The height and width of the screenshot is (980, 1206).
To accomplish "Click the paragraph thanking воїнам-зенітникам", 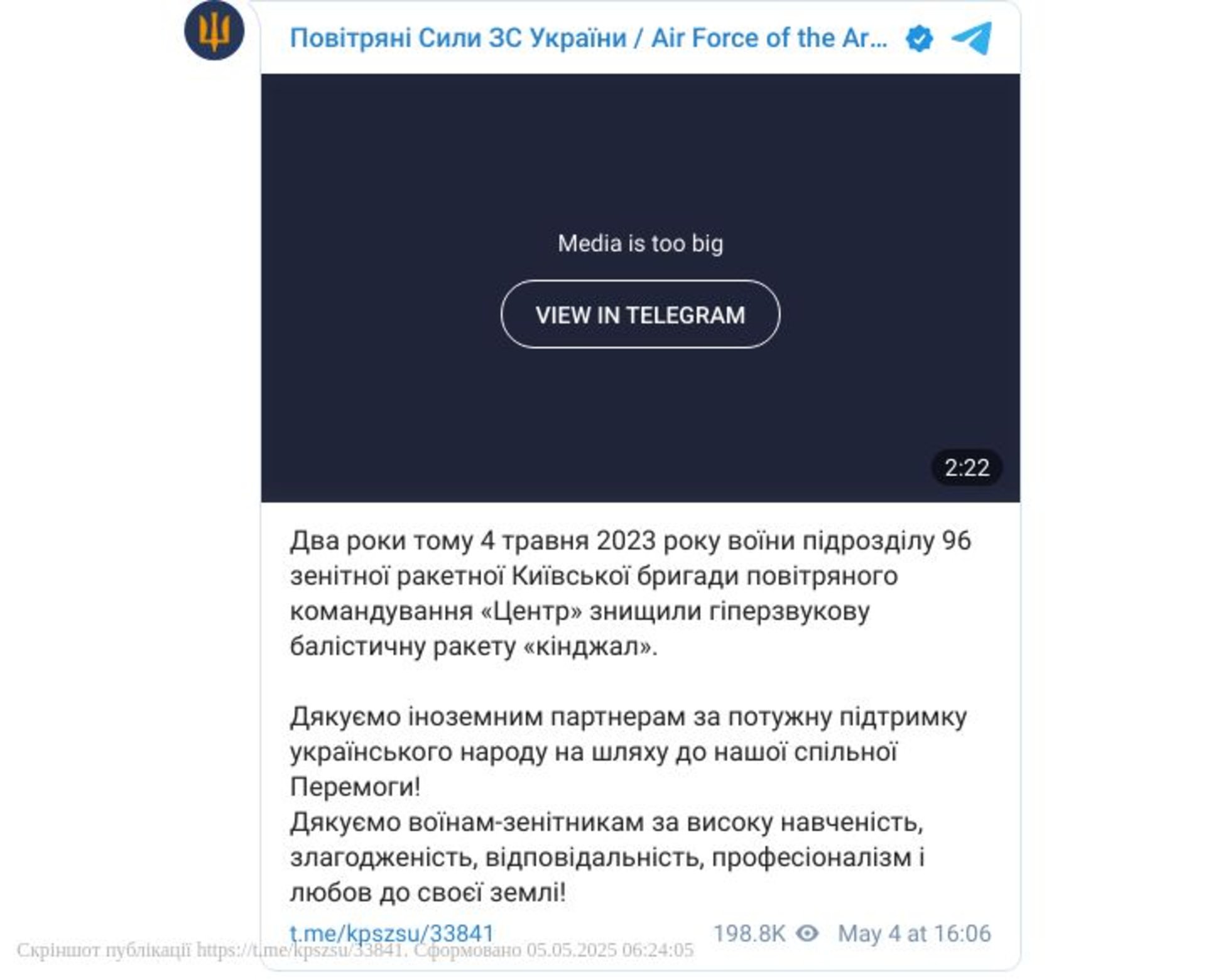I will (x=607, y=857).
